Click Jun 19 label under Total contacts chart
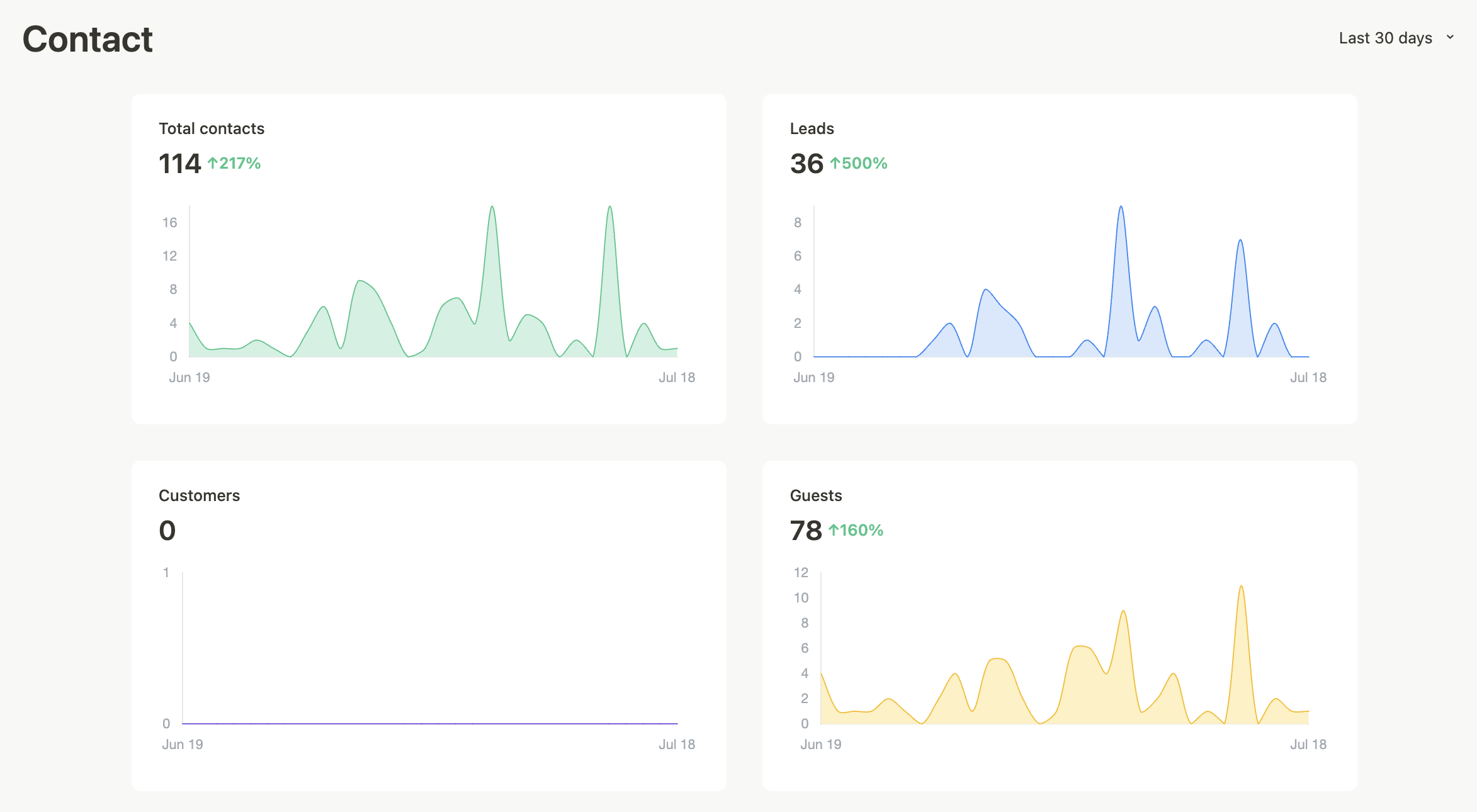The image size is (1477, 812). point(190,377)
